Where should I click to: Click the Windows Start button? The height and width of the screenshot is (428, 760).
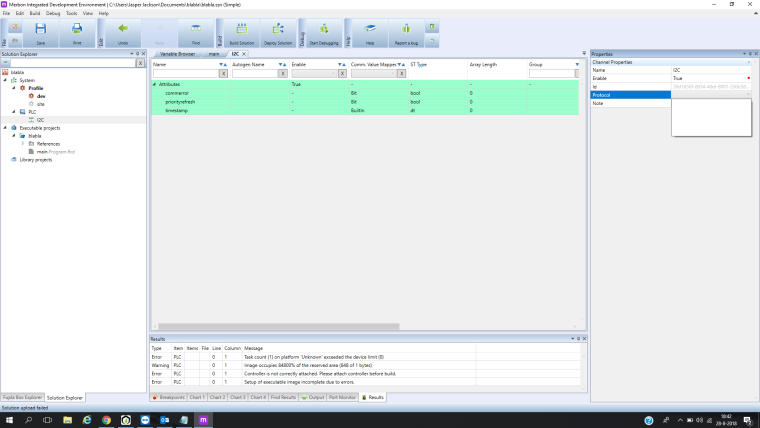8,420
